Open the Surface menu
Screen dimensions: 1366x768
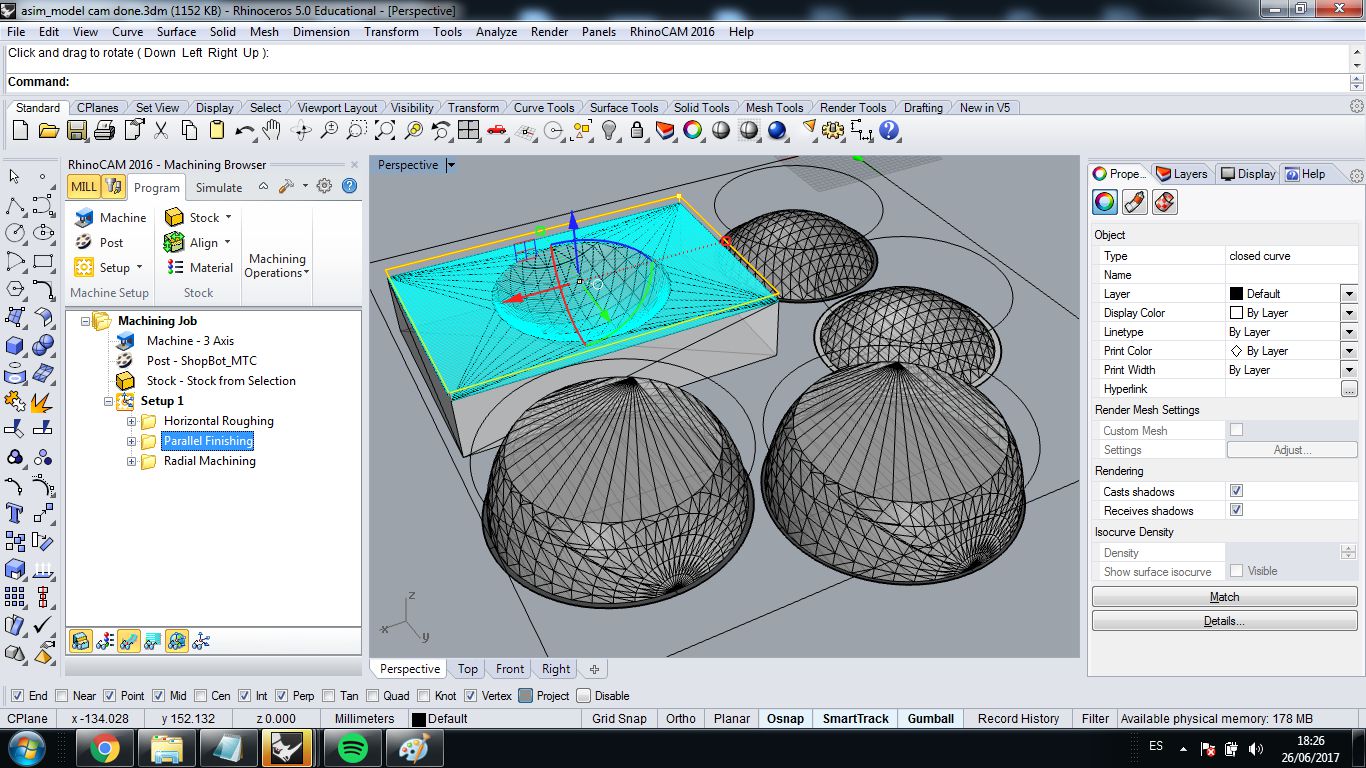click(x=176, y=32)
